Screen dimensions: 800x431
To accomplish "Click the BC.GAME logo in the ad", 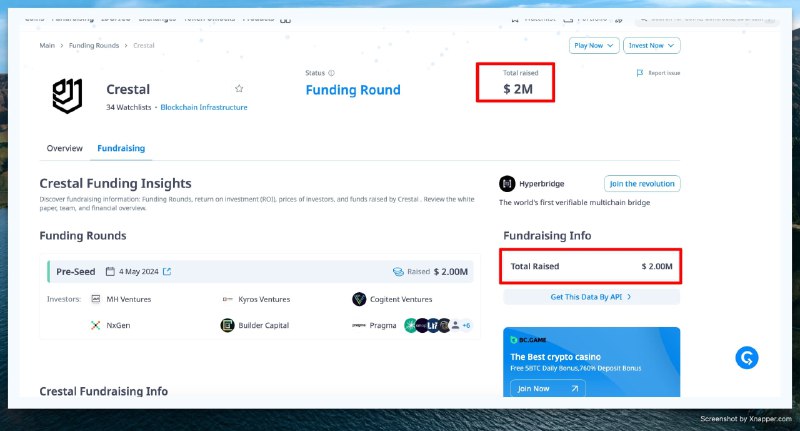I will tap(529, 340).
